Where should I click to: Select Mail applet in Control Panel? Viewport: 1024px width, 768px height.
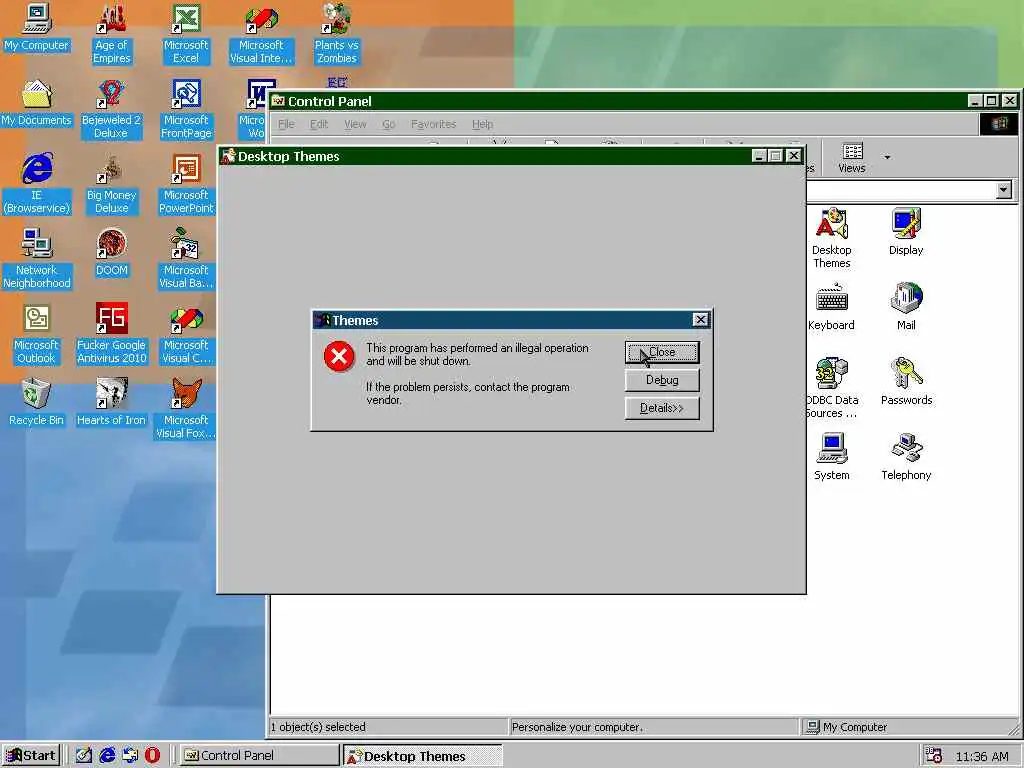[x=906, y=307]
